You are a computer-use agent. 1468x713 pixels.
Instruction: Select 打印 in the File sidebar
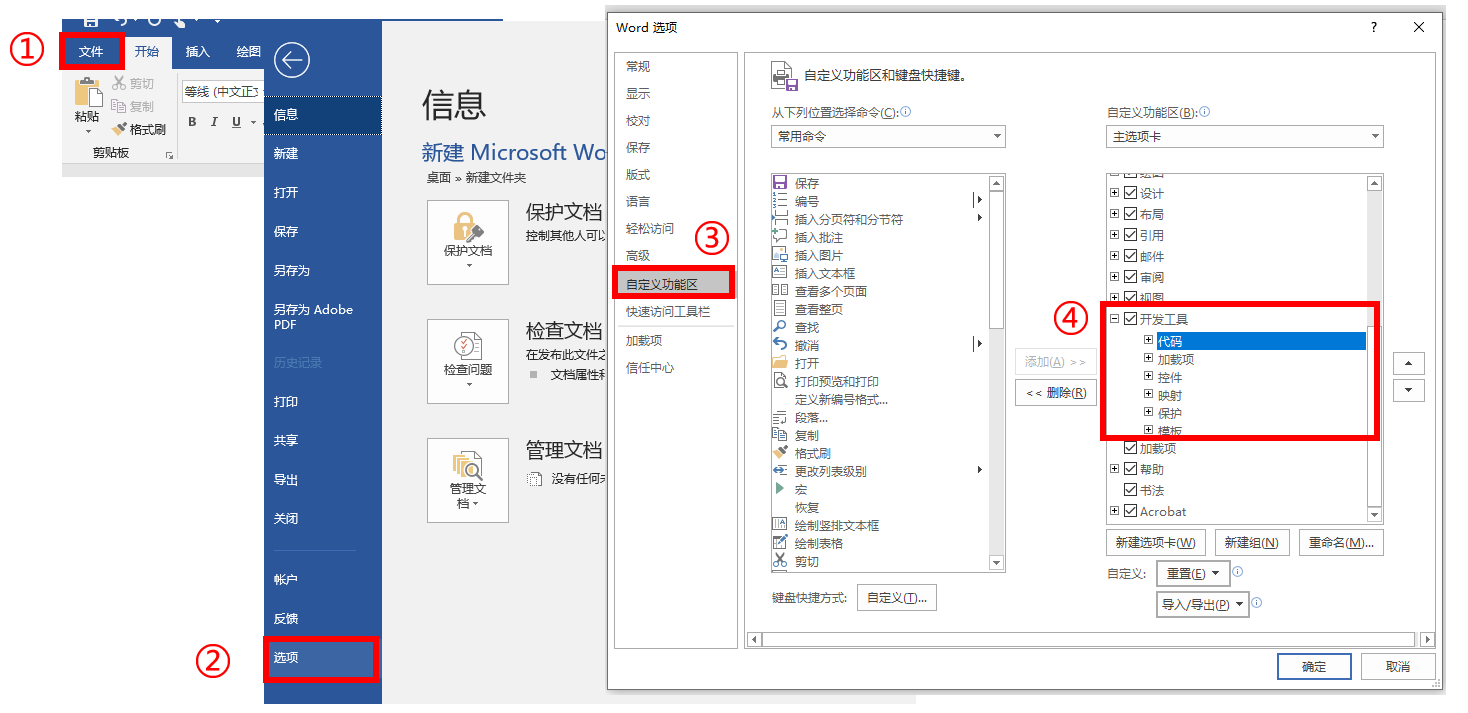tap(287, 399)
